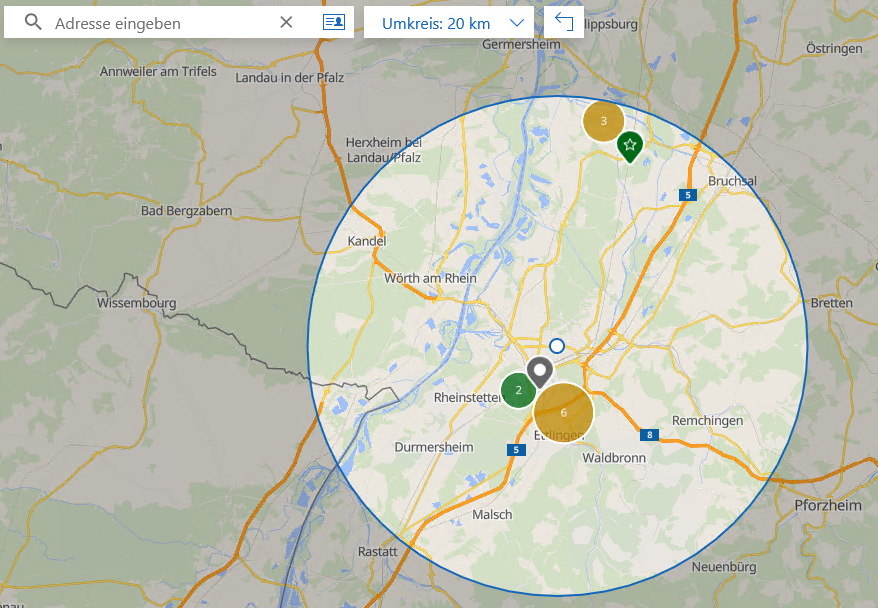Clear the address field with the X

(286, 22)
